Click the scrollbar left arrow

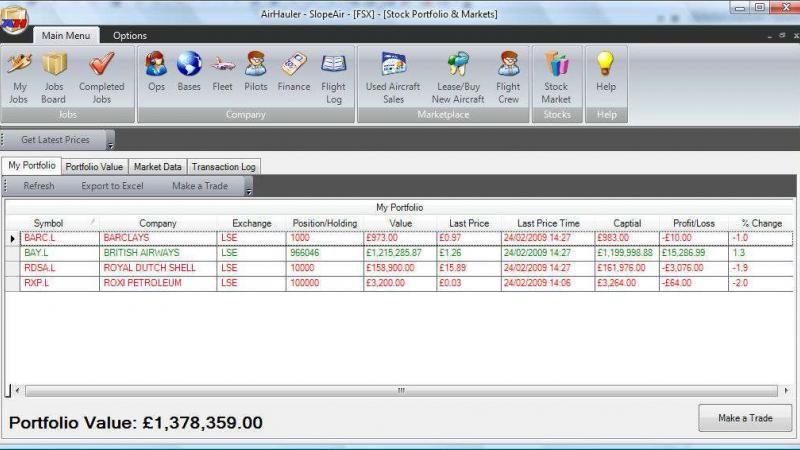(18, 391)
